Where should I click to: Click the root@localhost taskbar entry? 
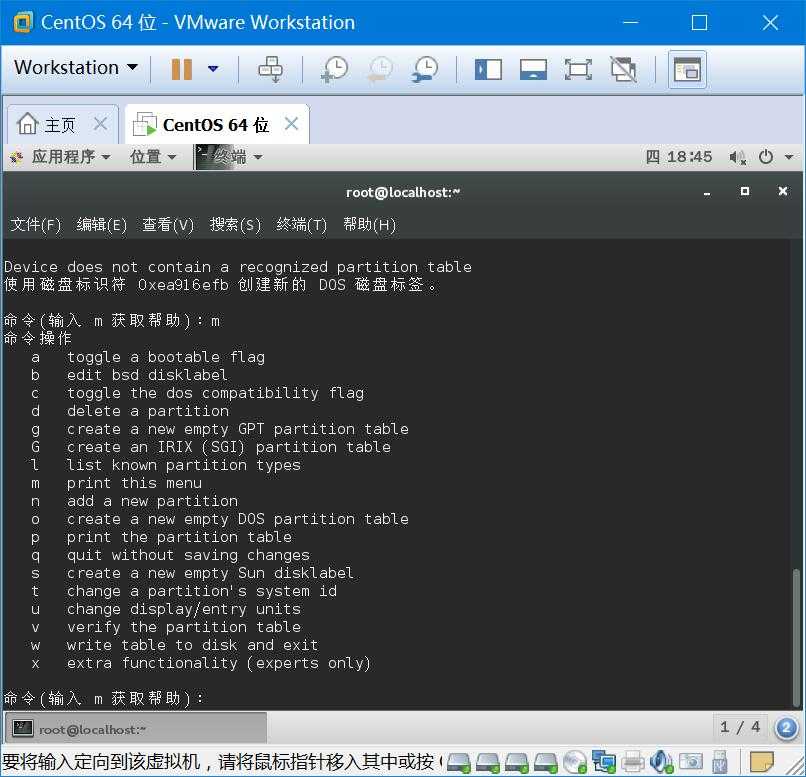pos(136,729)
